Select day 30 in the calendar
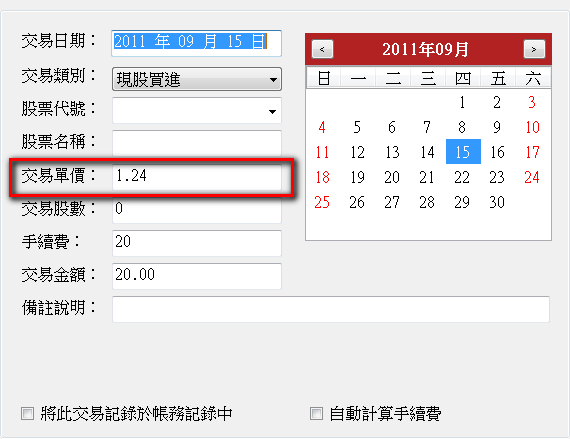 point(497,202)
